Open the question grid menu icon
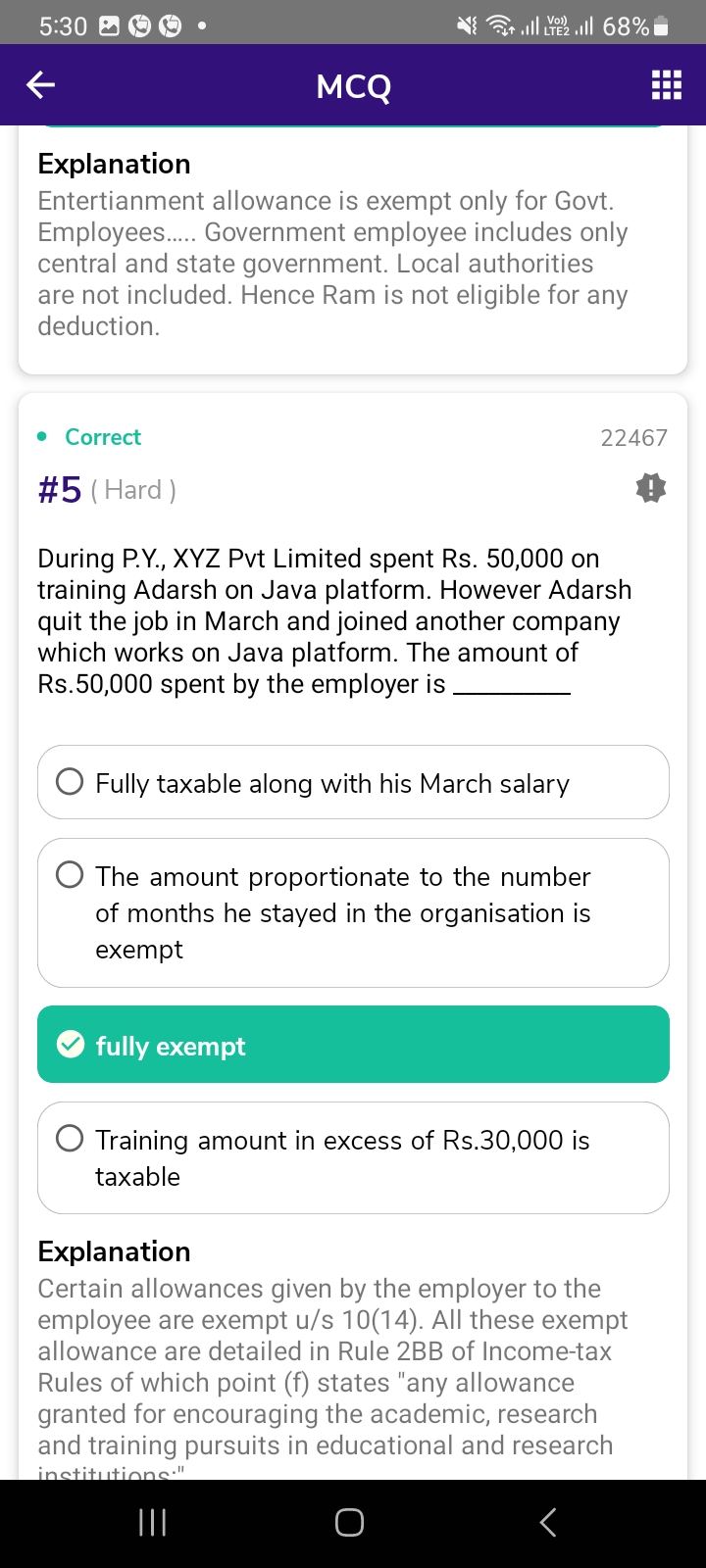 pyautogui.click(x=666, y=86)
